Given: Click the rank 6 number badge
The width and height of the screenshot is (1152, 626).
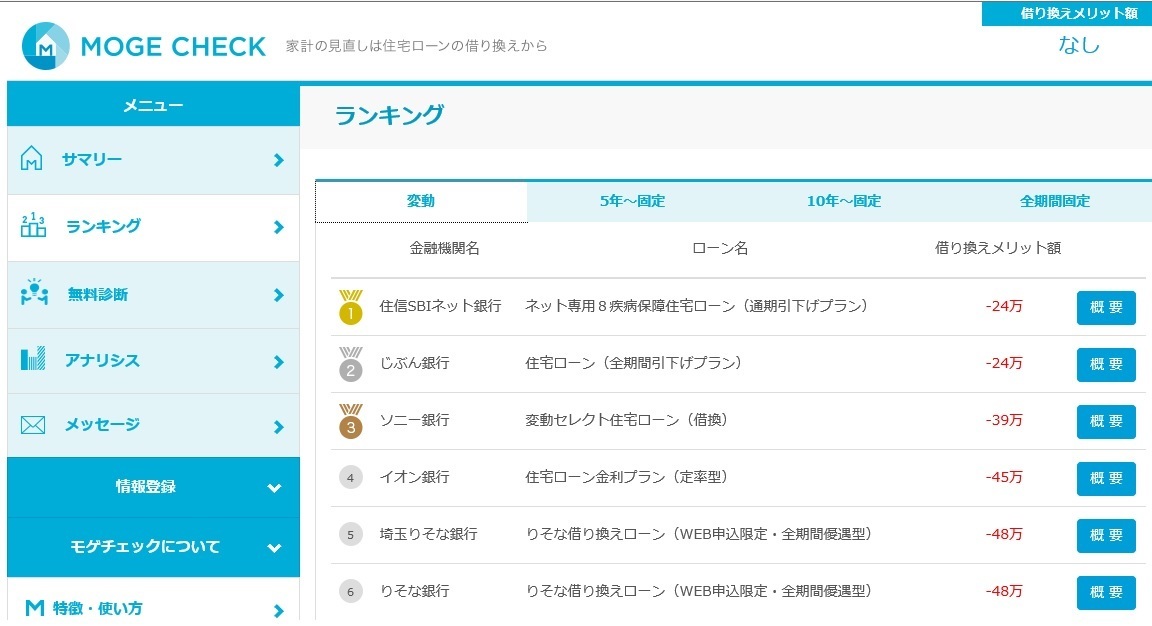Looking at the screenshot, I should (350, 591).
